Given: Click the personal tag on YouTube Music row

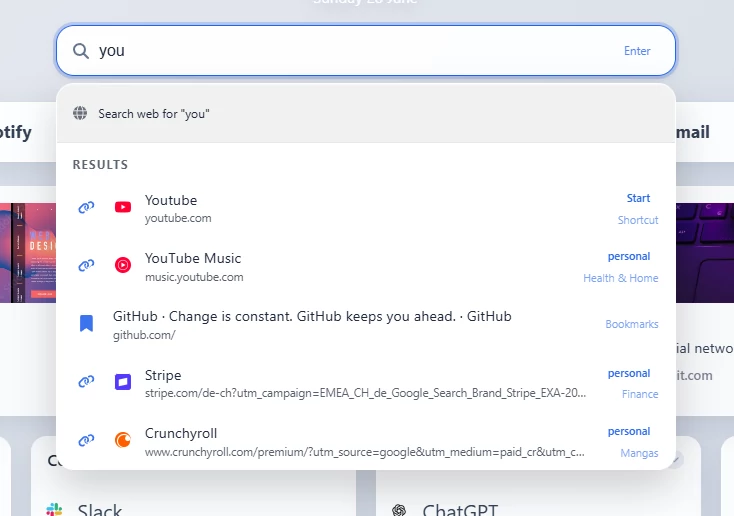Looking at the screenshot, I should (x=629, y=257).
